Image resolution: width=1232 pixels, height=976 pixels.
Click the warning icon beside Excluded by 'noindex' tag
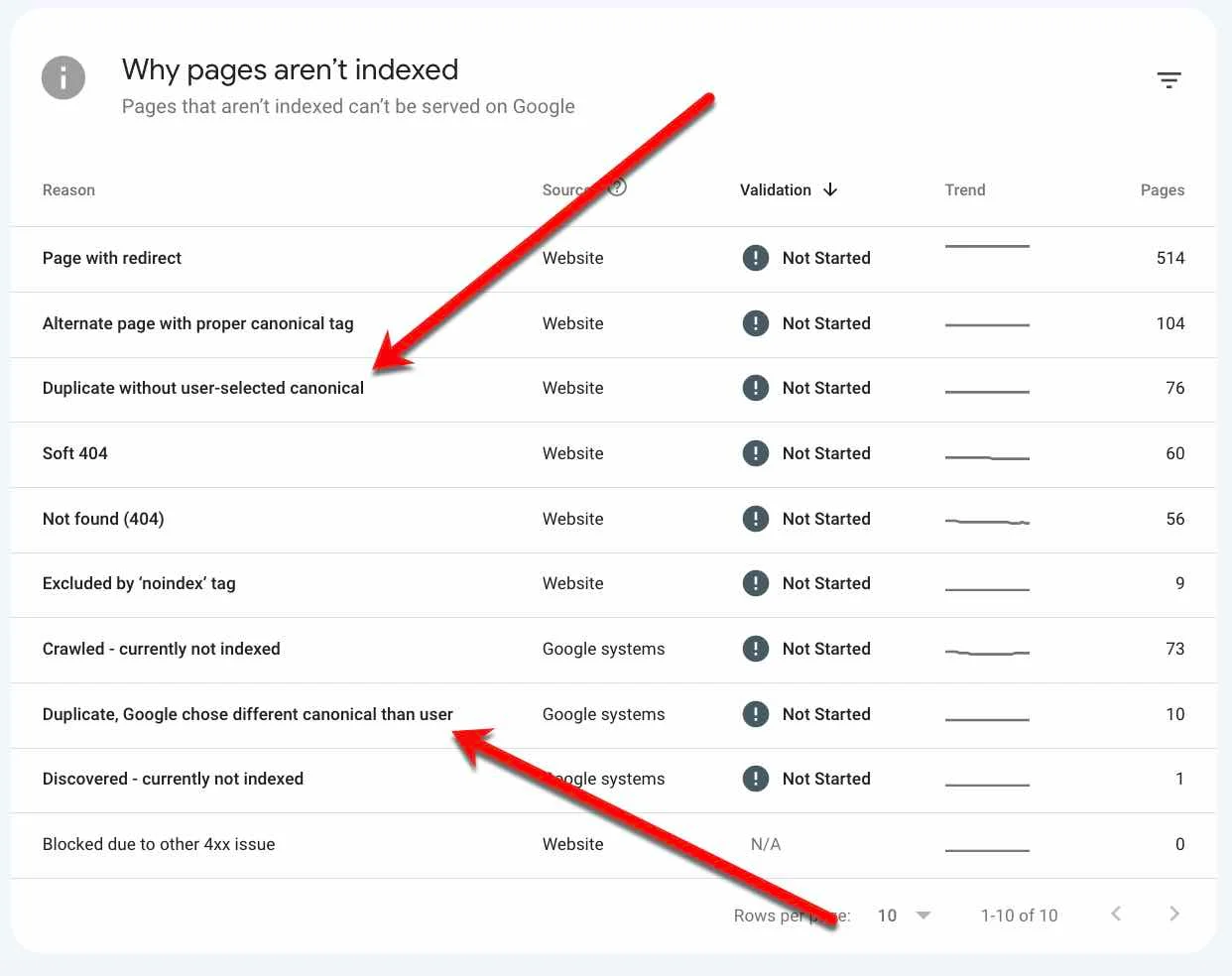pyautogui.click(x=755, y=583)
